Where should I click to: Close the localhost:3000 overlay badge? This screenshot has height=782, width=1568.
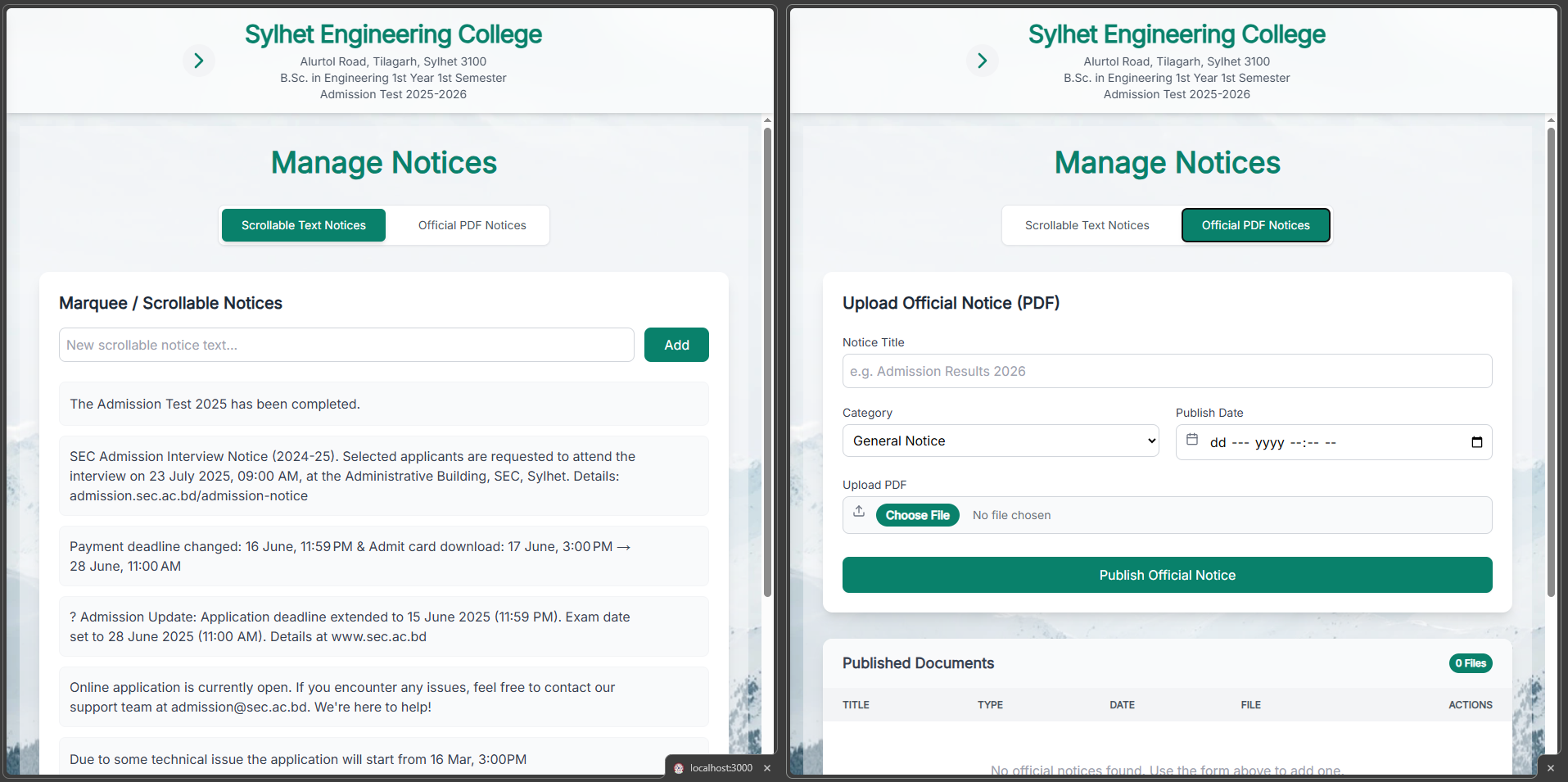click(x=767, y=768)
